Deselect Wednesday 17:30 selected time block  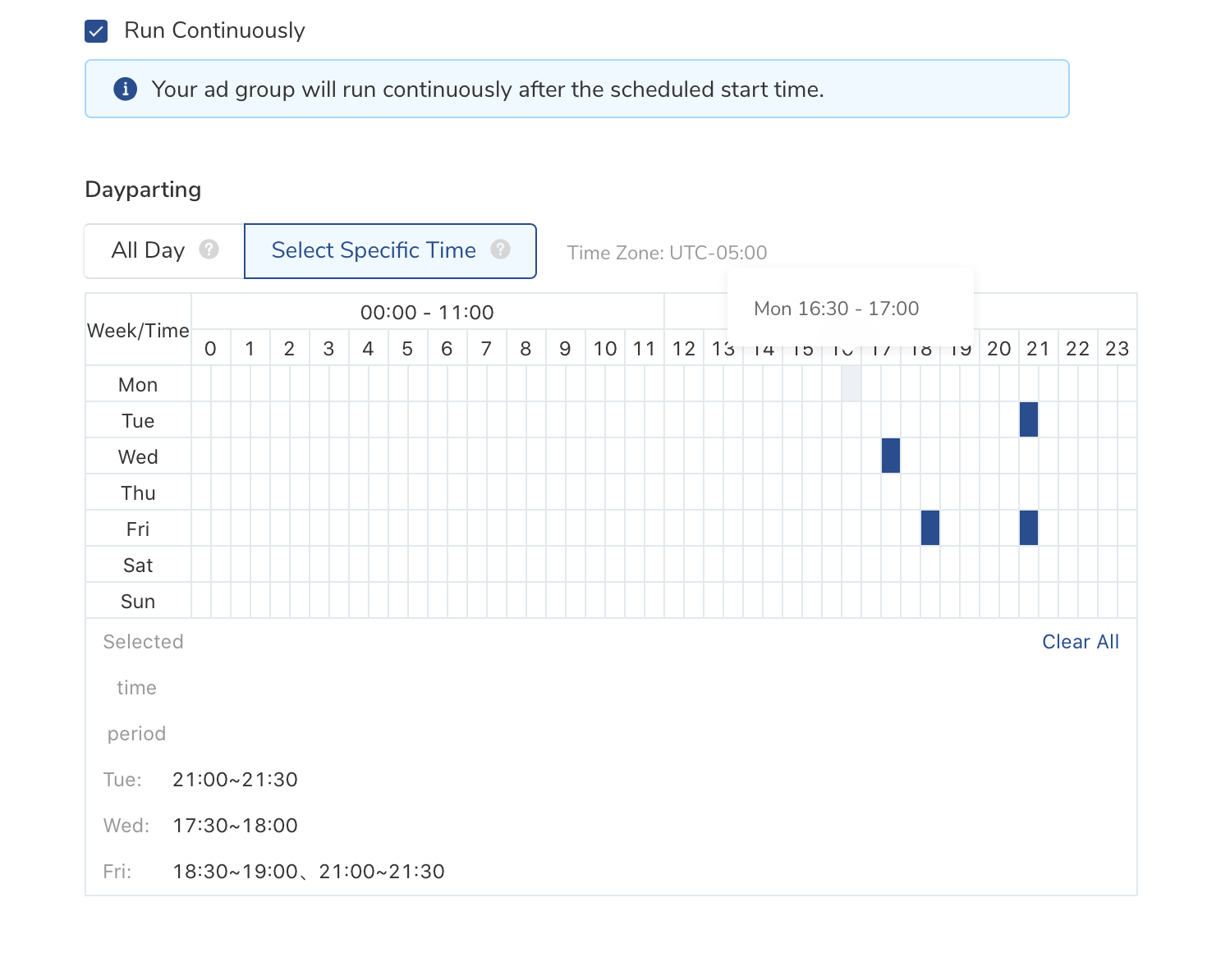tap(890, 456)
